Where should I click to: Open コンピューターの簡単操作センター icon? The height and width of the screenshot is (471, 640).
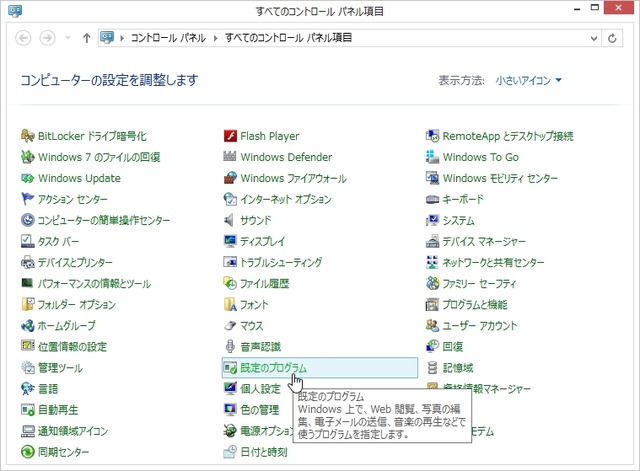[27, 220]
